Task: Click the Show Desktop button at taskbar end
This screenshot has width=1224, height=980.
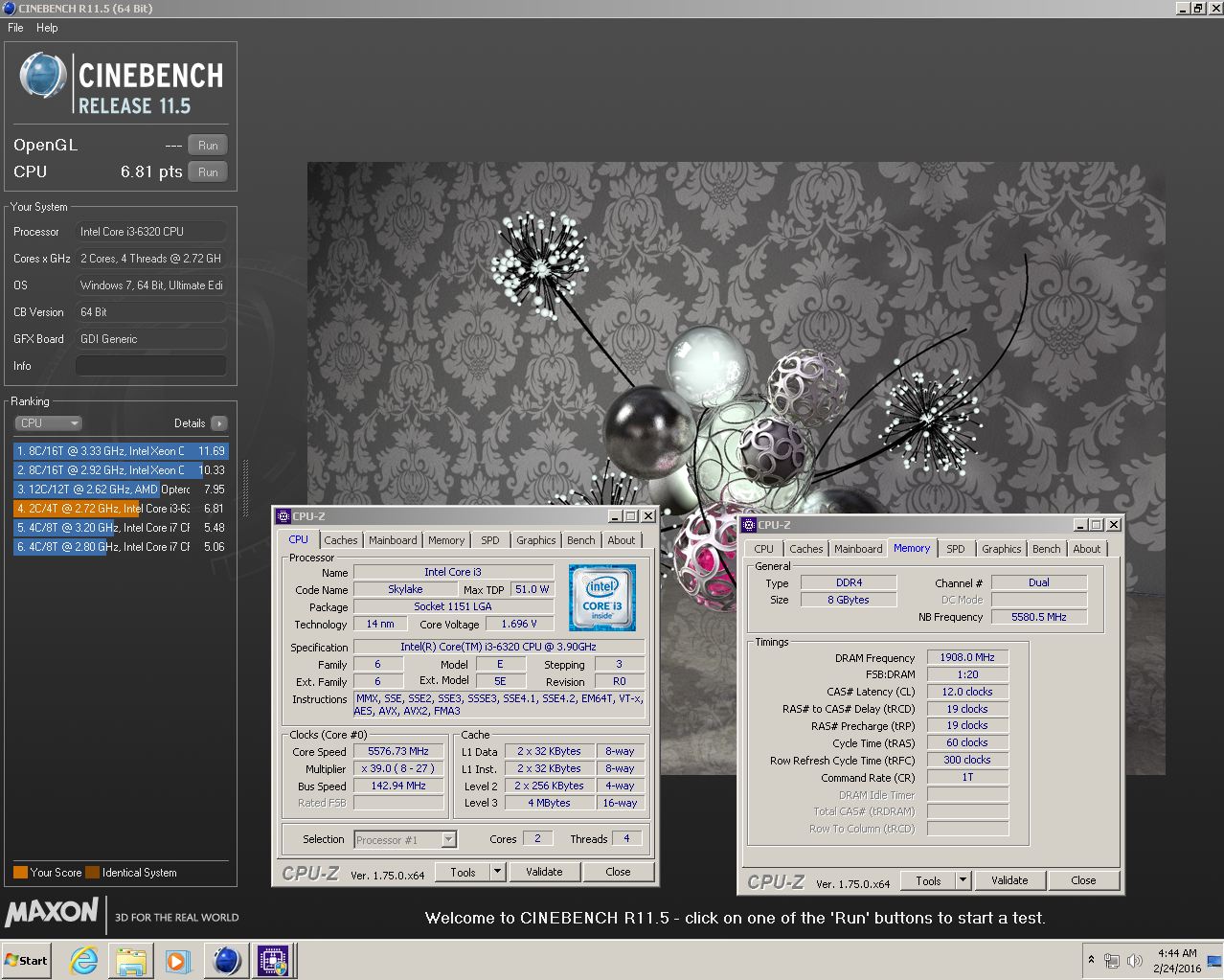Action: pyautogui.click(x=1216, y=961)
